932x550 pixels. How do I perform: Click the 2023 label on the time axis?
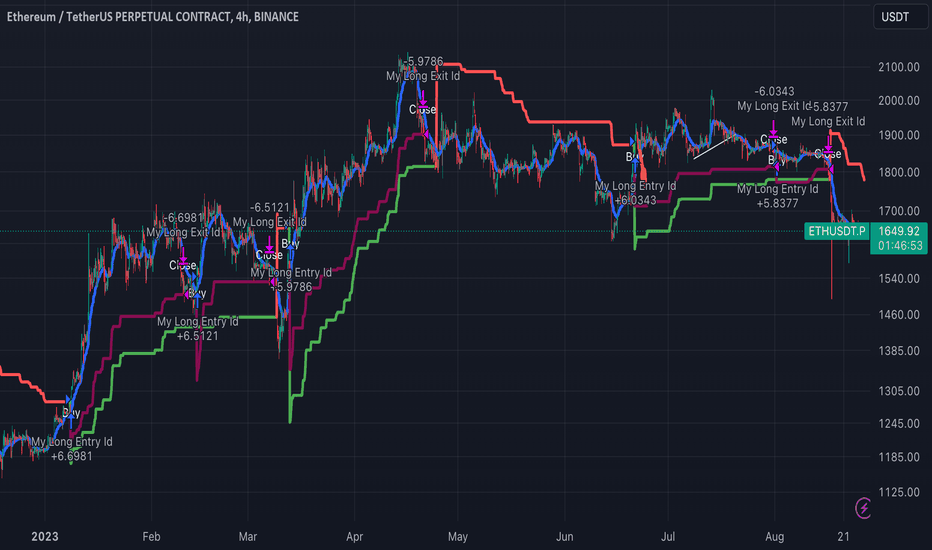[45, 537]
